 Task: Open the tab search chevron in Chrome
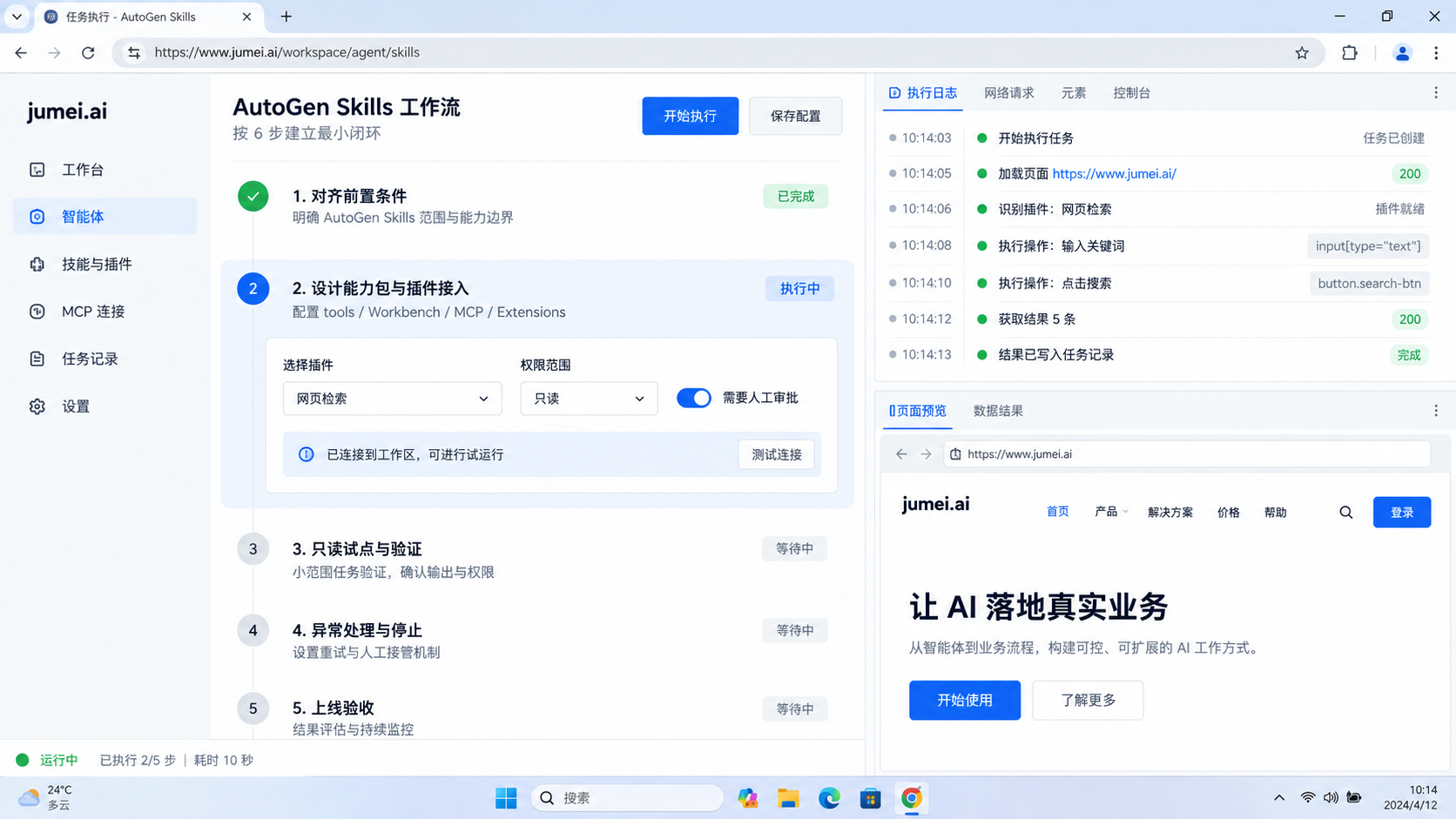[17, 17]
